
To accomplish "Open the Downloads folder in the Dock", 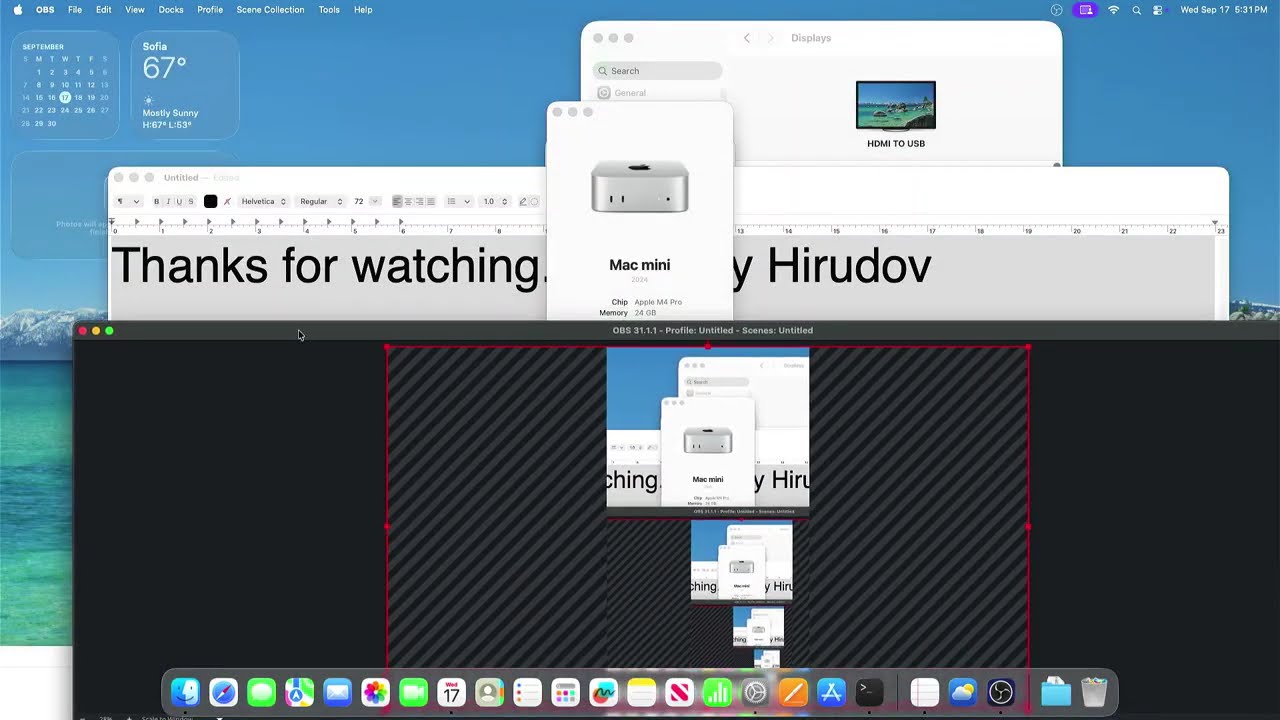I will click(x=1056, y=692).
